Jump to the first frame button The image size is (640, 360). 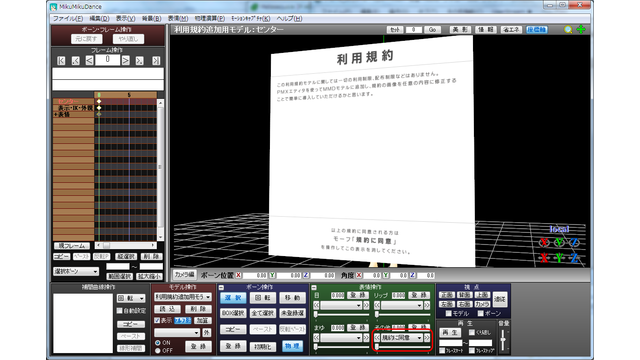click(61, 60)
